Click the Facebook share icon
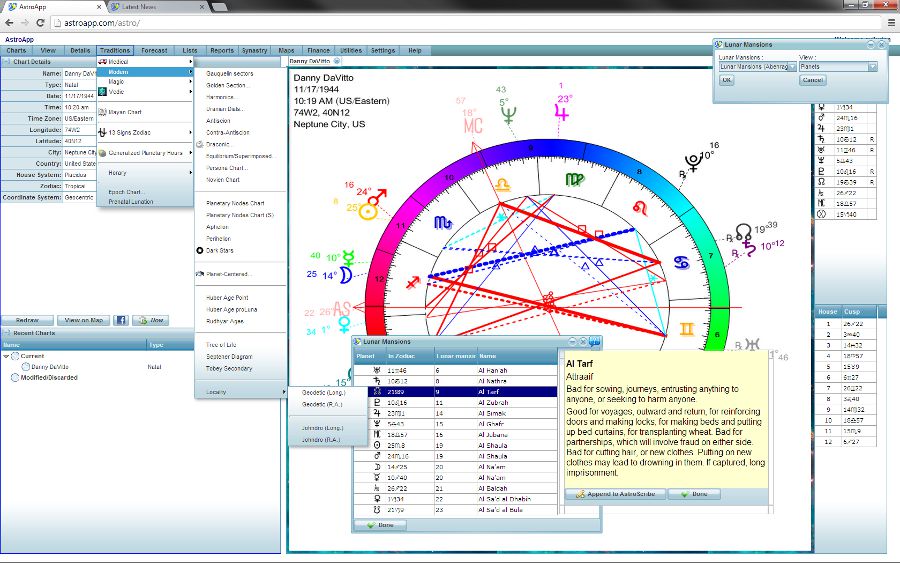The width and height of the screenshot is (900, 563). coord(120,320)
